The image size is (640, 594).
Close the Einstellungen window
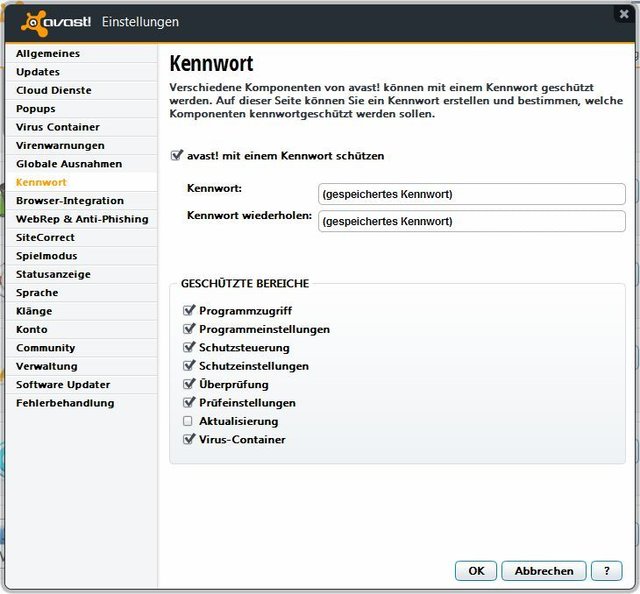[x=622, y=14]
